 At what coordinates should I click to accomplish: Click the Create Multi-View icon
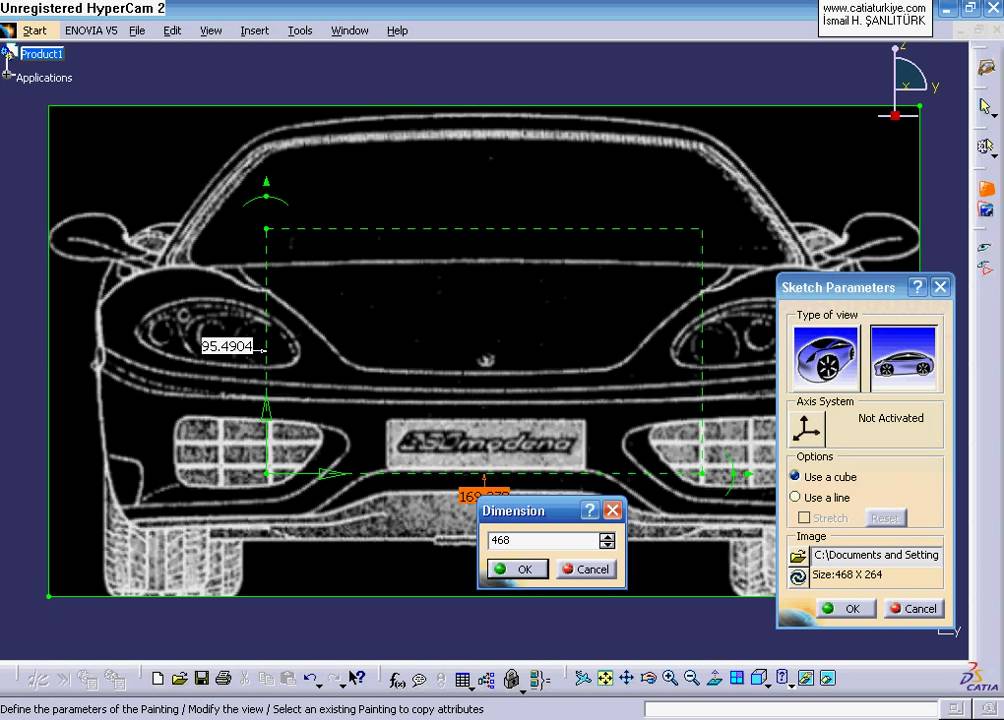coord(736,678)
